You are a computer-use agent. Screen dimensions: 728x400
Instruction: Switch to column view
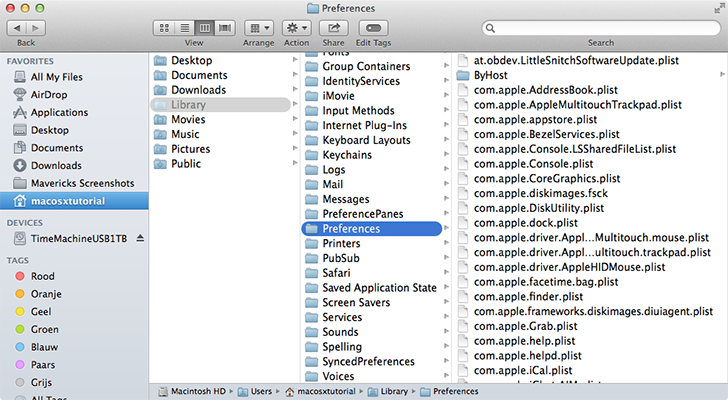[205, 28]
